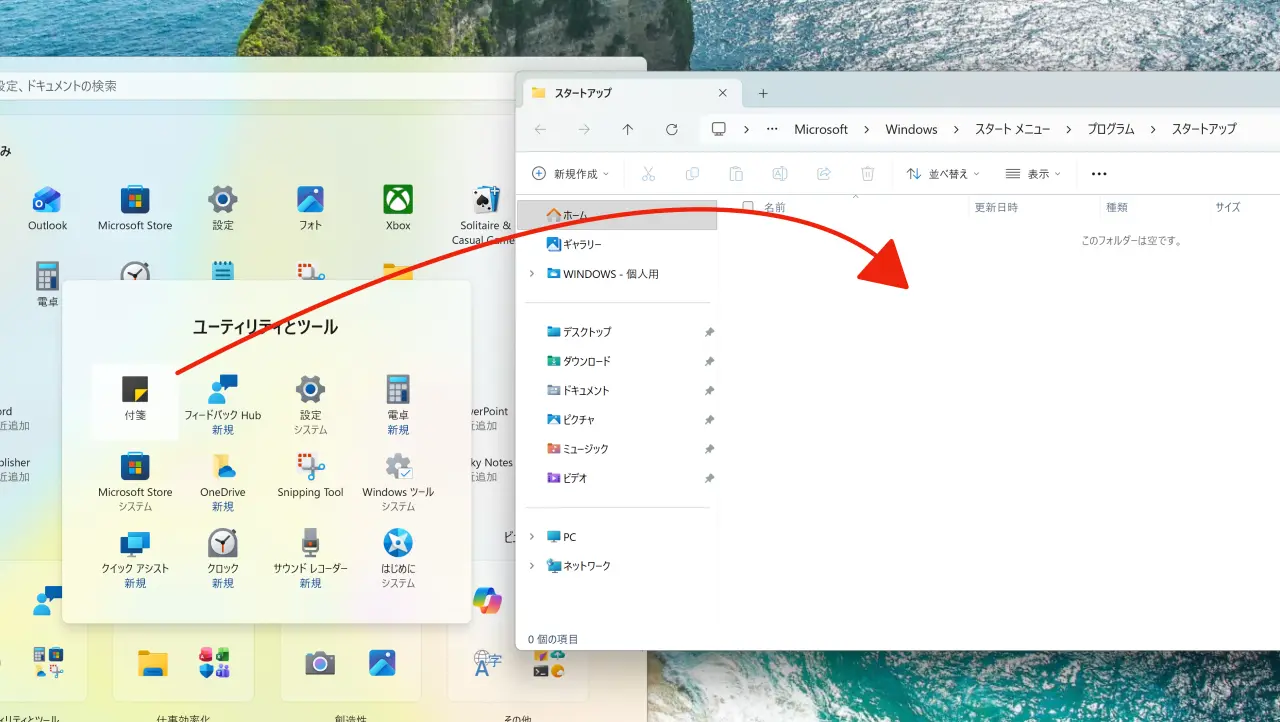This screenshot has width=1280, height=722.
Task: Open a new Explorer tab
Action: pyautogui.click(x=763, y=93)
